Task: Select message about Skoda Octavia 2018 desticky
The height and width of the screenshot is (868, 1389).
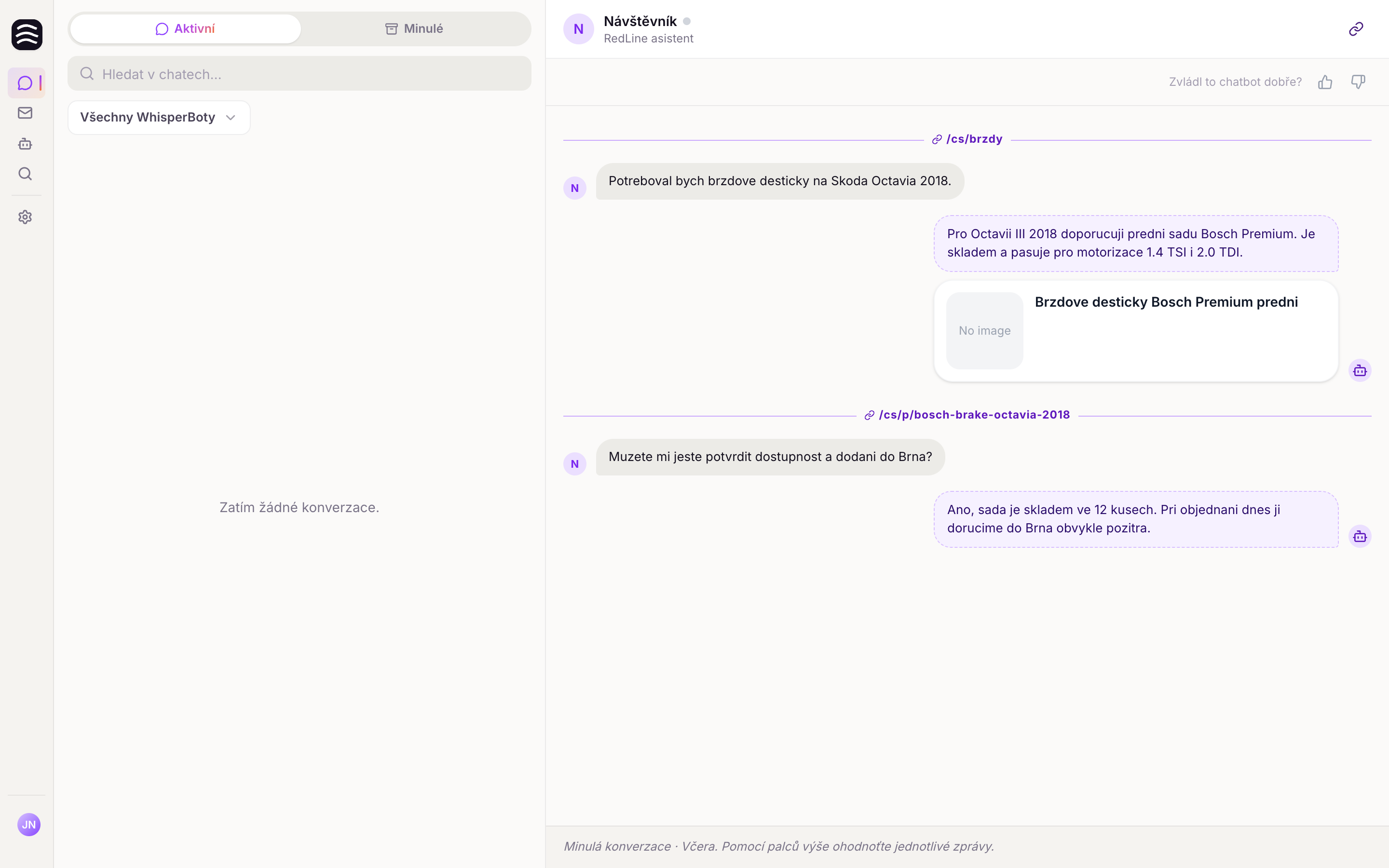Action: [x=780, y=181]
